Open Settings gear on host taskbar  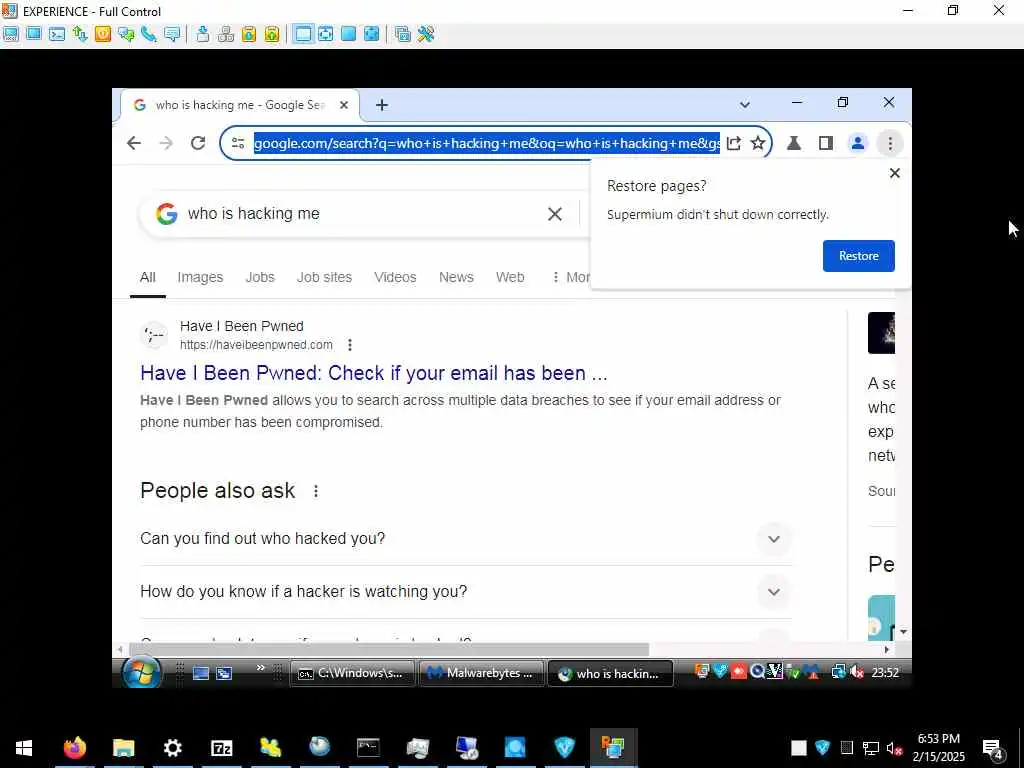point(172,748)
